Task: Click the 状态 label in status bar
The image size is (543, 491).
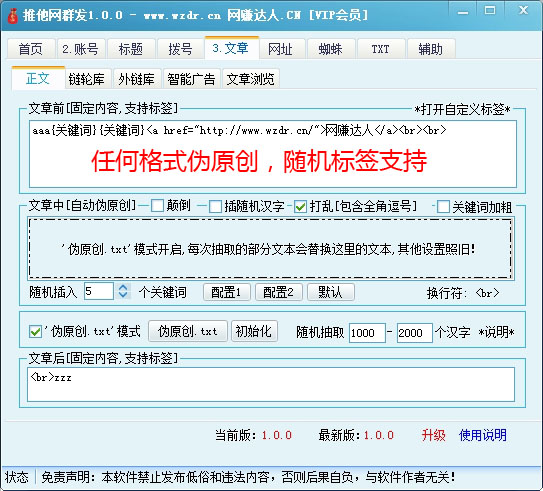Action: (17, 477)
